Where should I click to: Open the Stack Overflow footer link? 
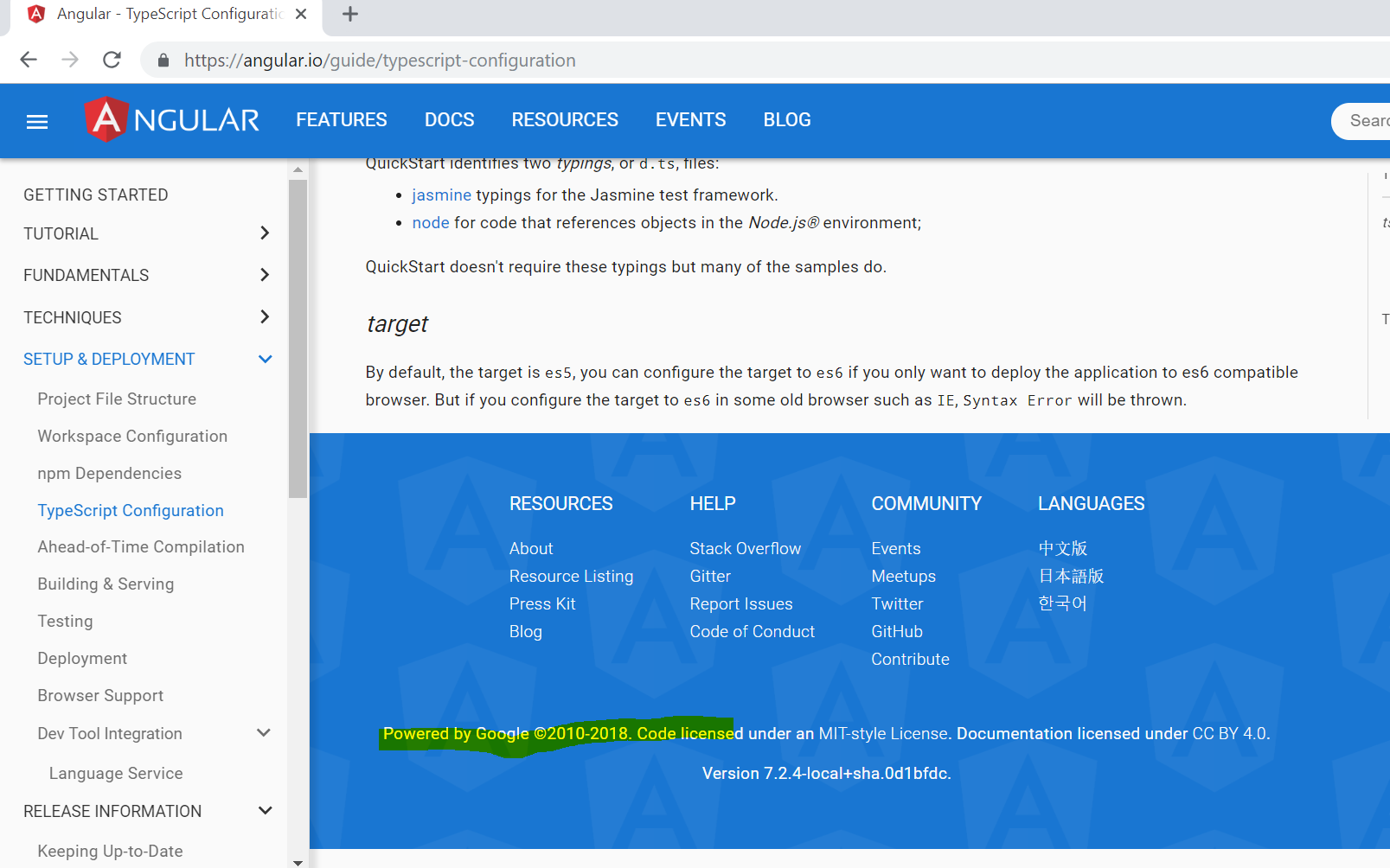pos(746,549)
